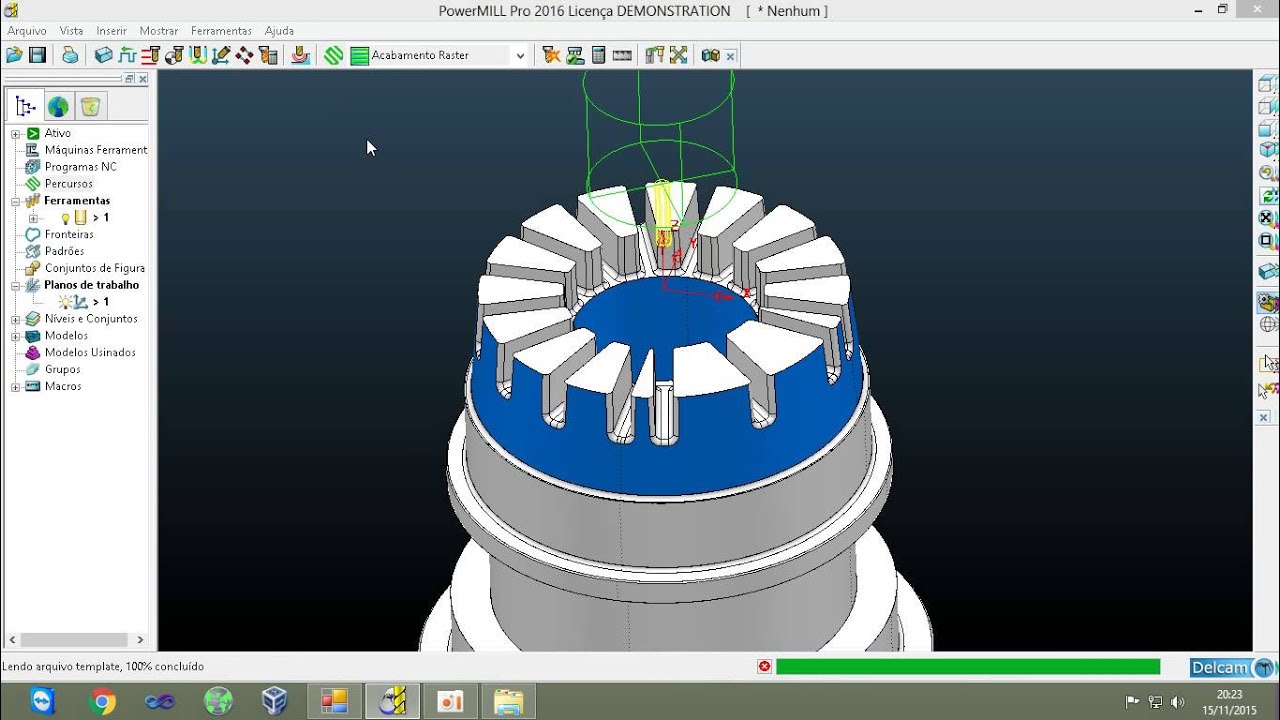Open toolpath strategies icon
The height and width of the screenshot is (720, 1280).
tap(300, 55)
